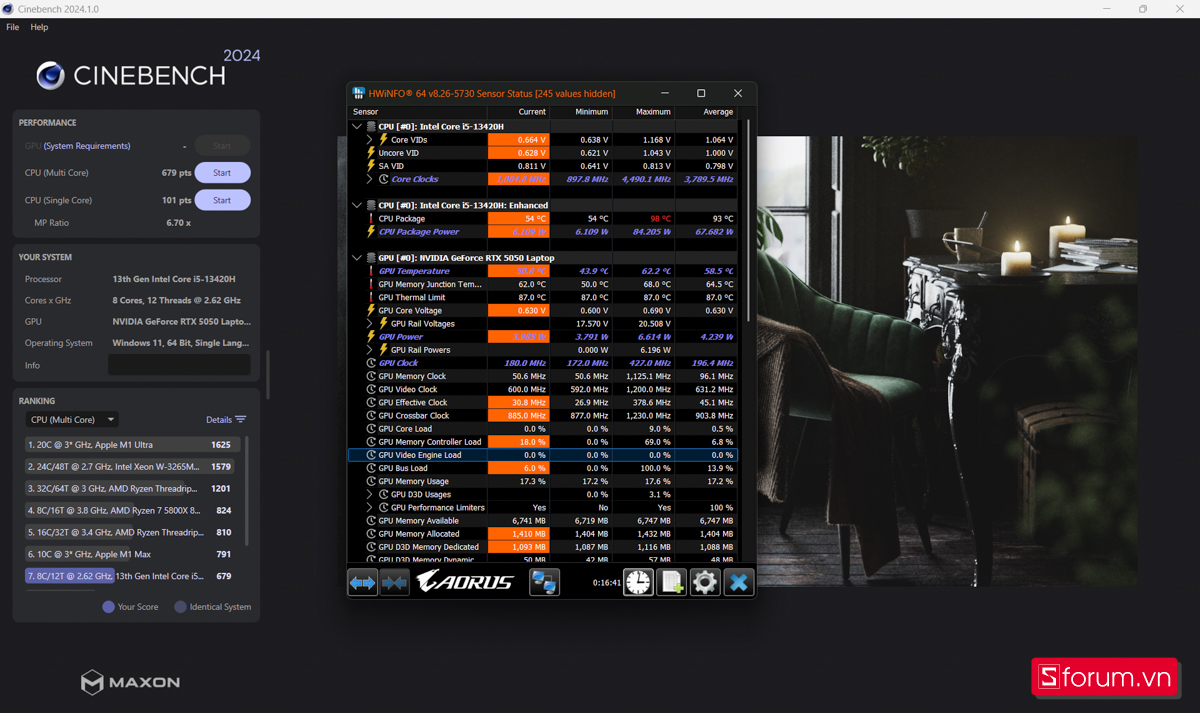The height and width of the screenshot is (713, 1200).
Task: Expand the Core VIDs row
Action: (x=370, y=140)
